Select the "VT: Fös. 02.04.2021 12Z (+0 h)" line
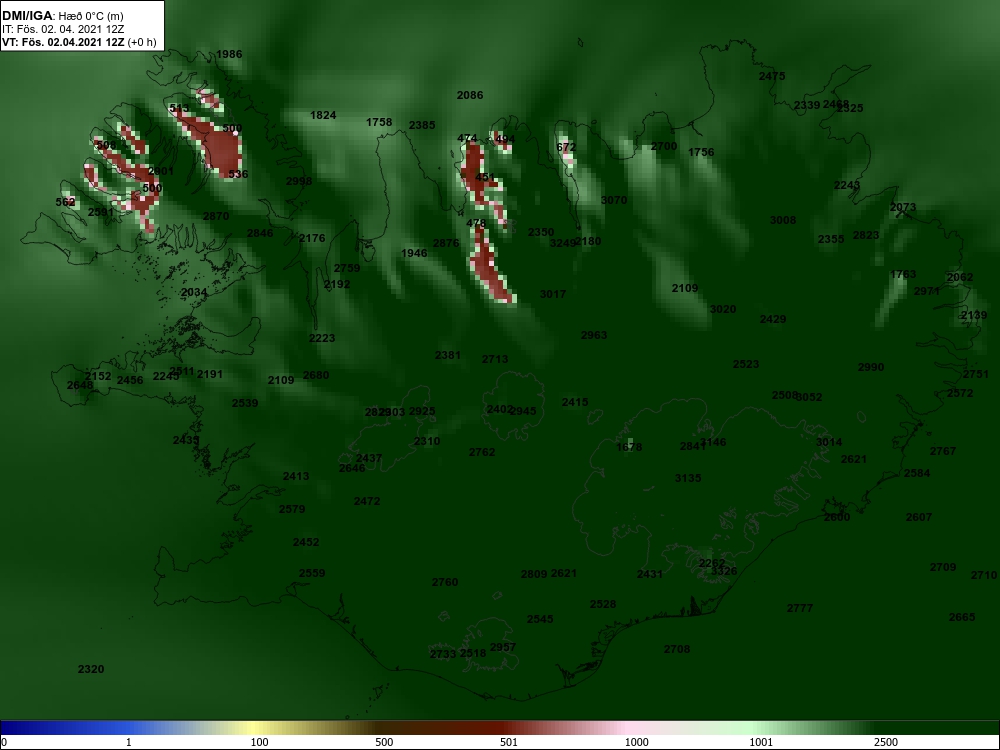 pos(79,43)
